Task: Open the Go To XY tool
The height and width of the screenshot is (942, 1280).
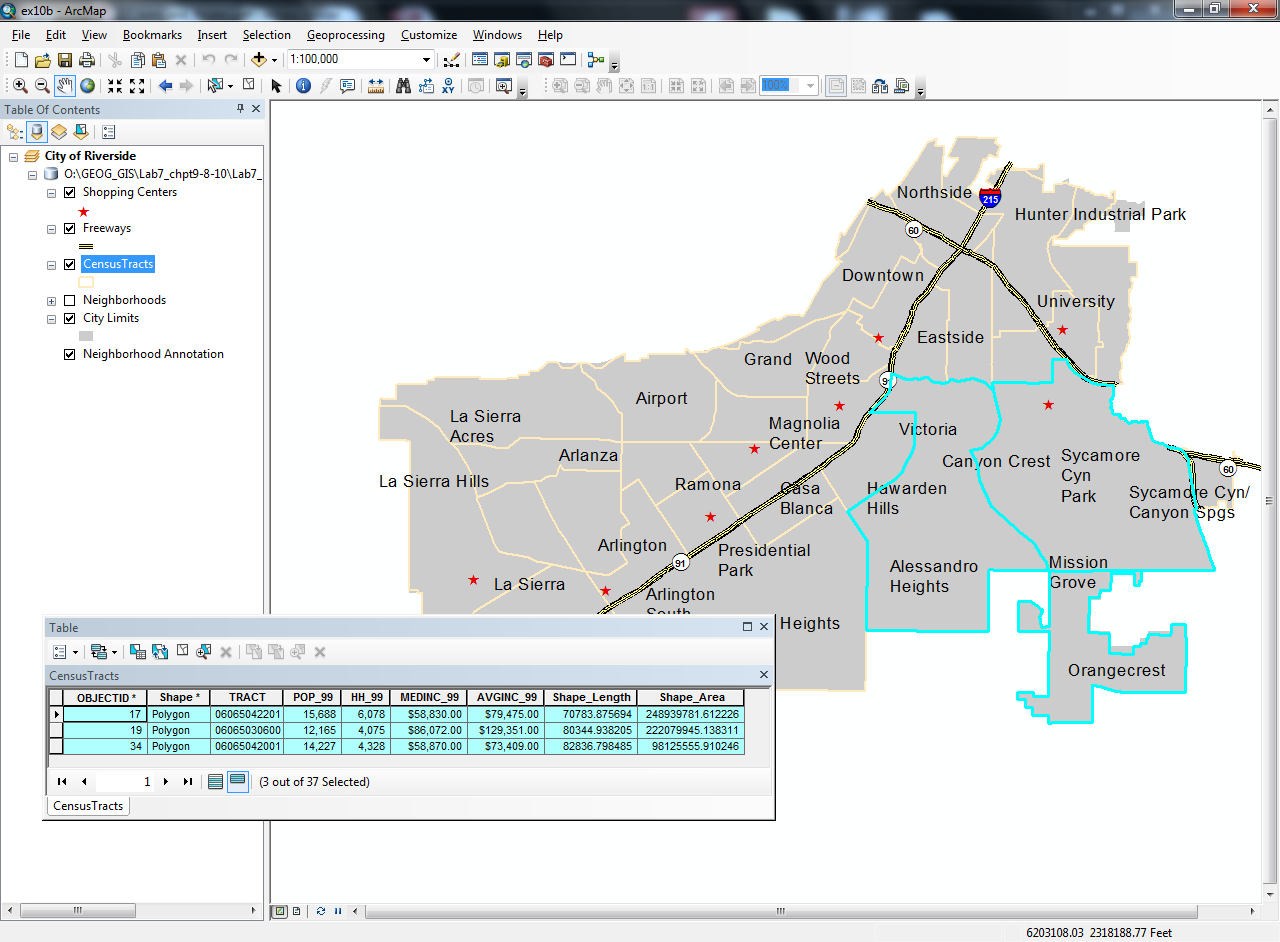Action: point(448,86)
